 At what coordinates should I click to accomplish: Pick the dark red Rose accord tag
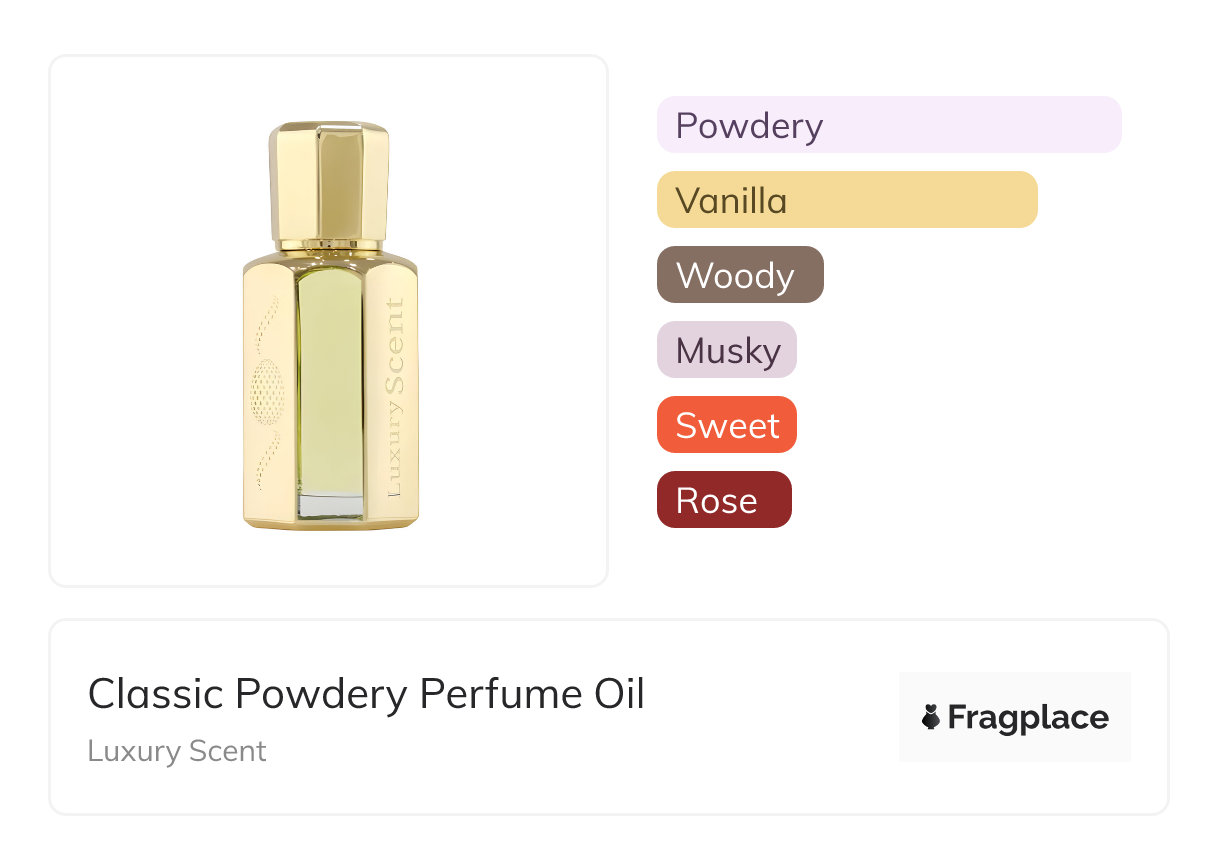724,500
